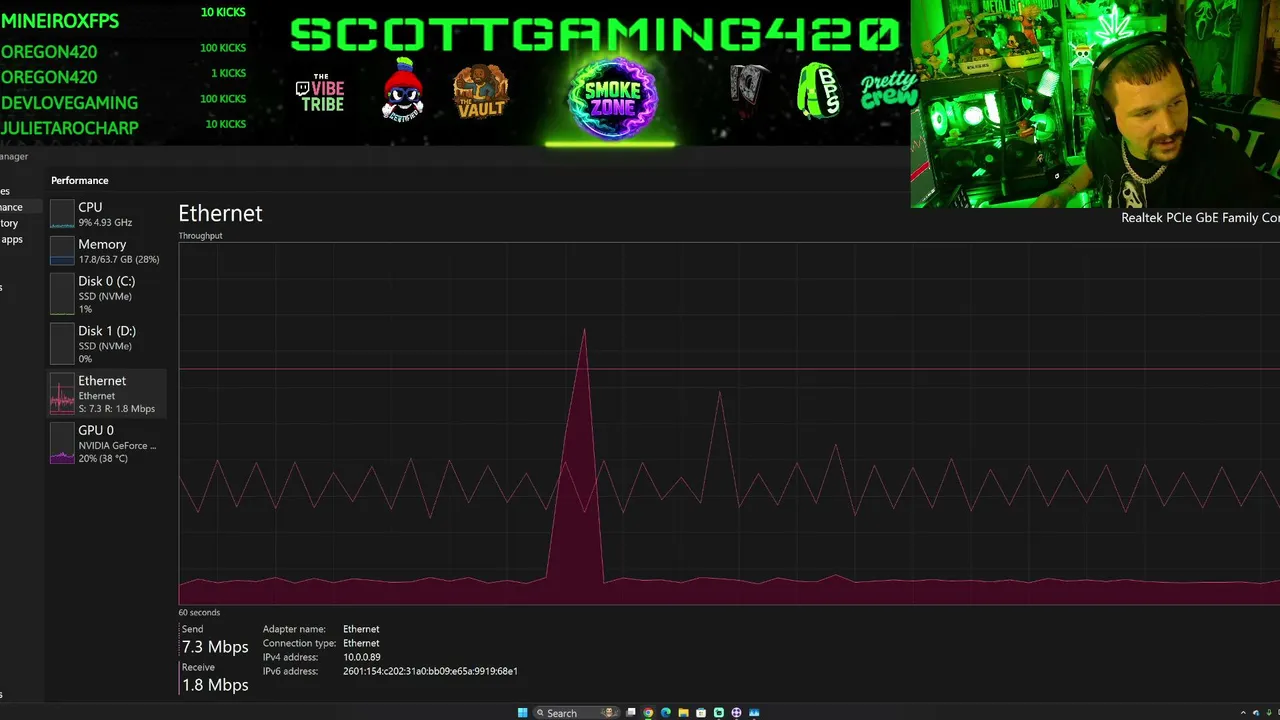Viewport: 1280px width, 720px height.
Task: Click the DEVLOVEGAMING name in overlay
Action: (x=69, y=102)
